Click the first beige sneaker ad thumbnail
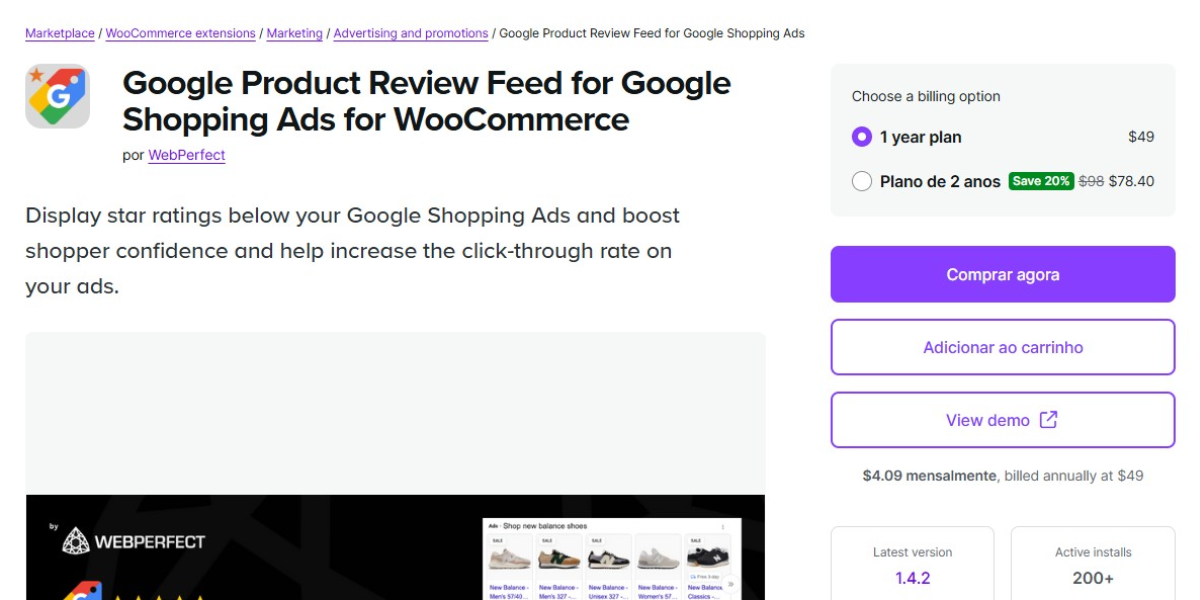Viewport: 1200px width, 600px height. 509,558
